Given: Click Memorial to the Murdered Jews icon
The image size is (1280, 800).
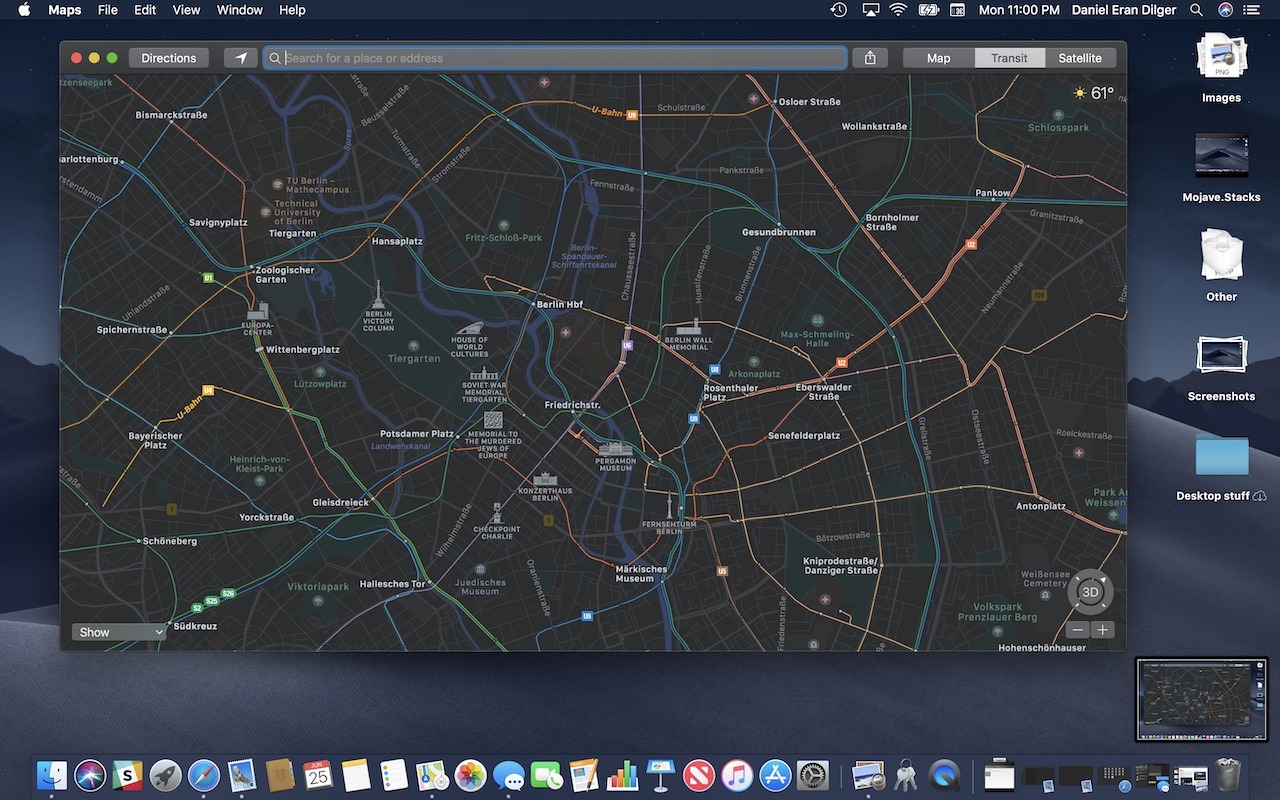Looking at the screenshot, I should tap(493, 421).
